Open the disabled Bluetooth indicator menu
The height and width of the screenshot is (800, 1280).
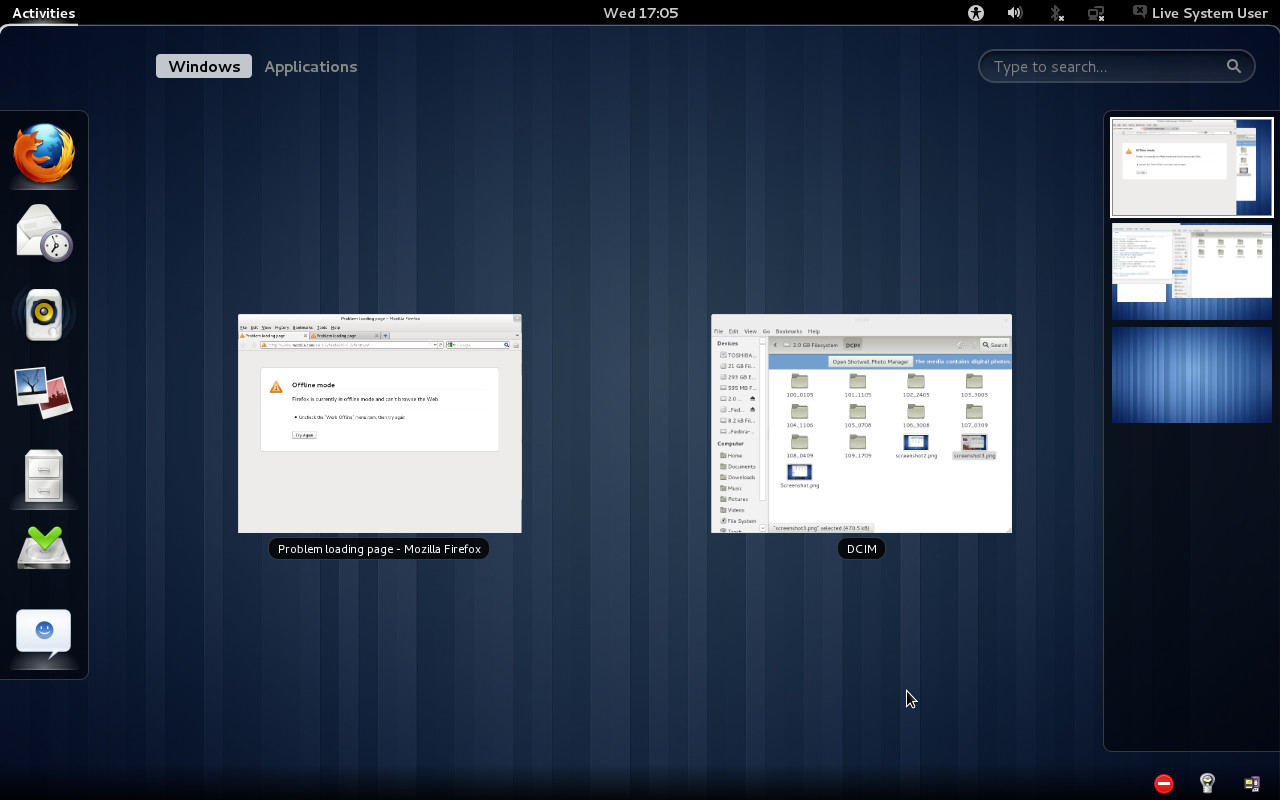pyautogui.click(x=1056, y=13)
